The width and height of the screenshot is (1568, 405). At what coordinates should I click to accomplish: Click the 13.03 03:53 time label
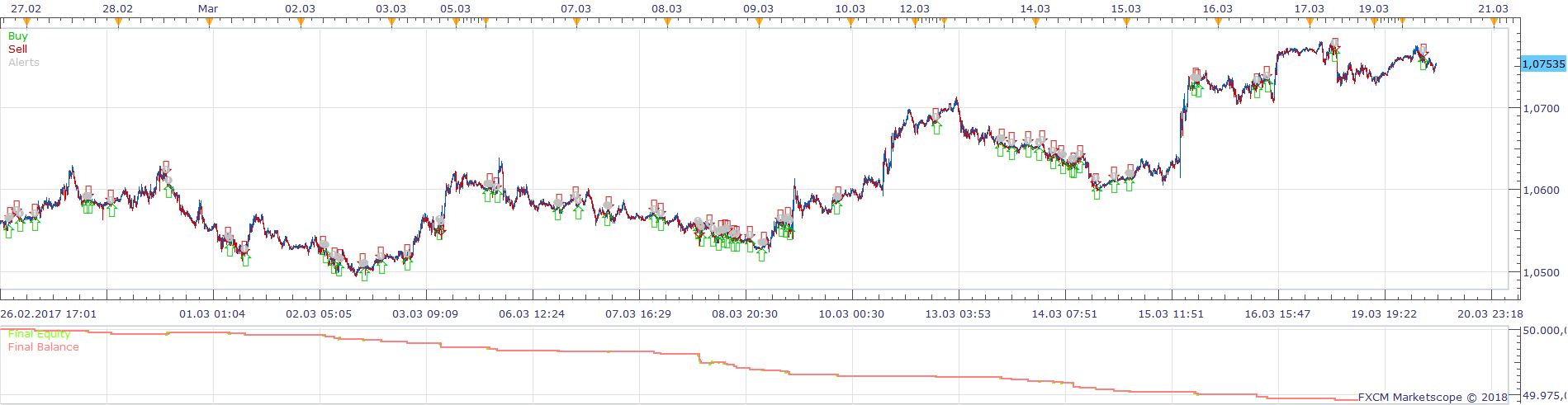(x=958, y=313)
